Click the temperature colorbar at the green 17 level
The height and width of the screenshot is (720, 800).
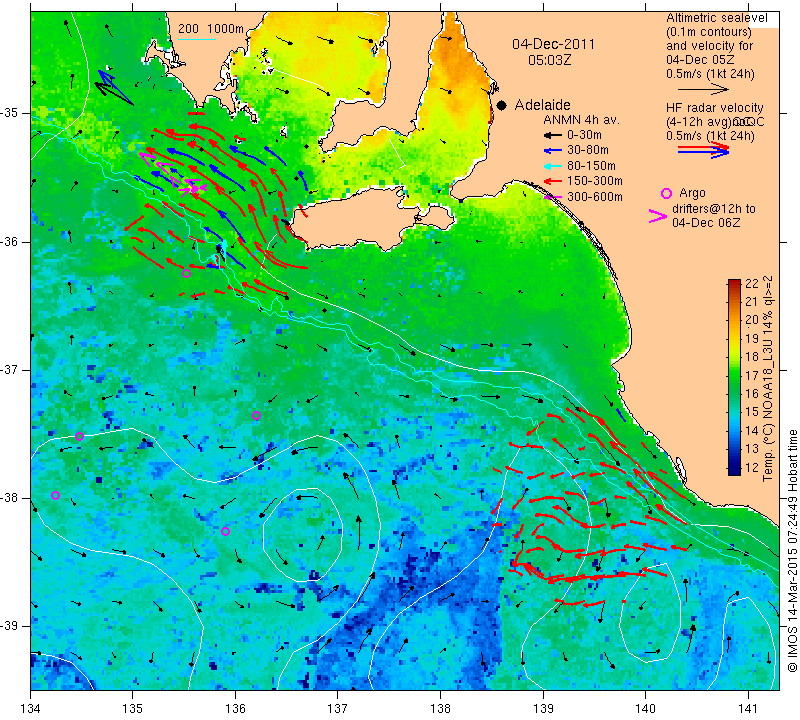tap(734, 375)
